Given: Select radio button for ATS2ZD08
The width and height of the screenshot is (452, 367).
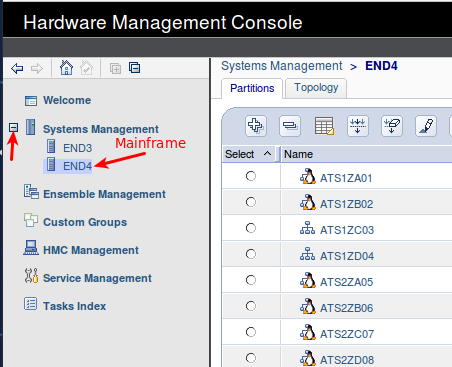Looking at the screenshot, I should (x=251, y=358).
